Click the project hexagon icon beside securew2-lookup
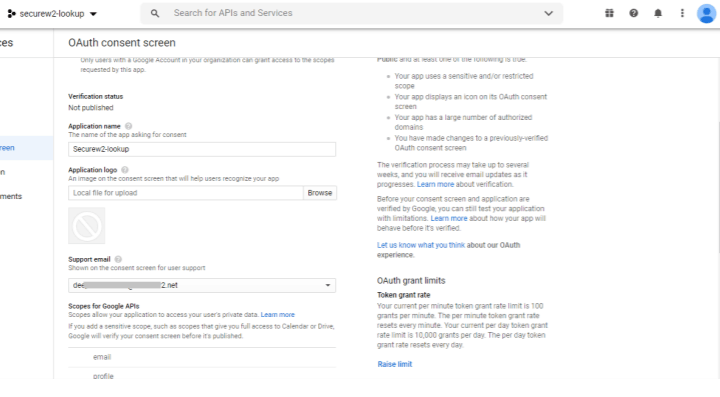720x397 pixels. (12, 14)
